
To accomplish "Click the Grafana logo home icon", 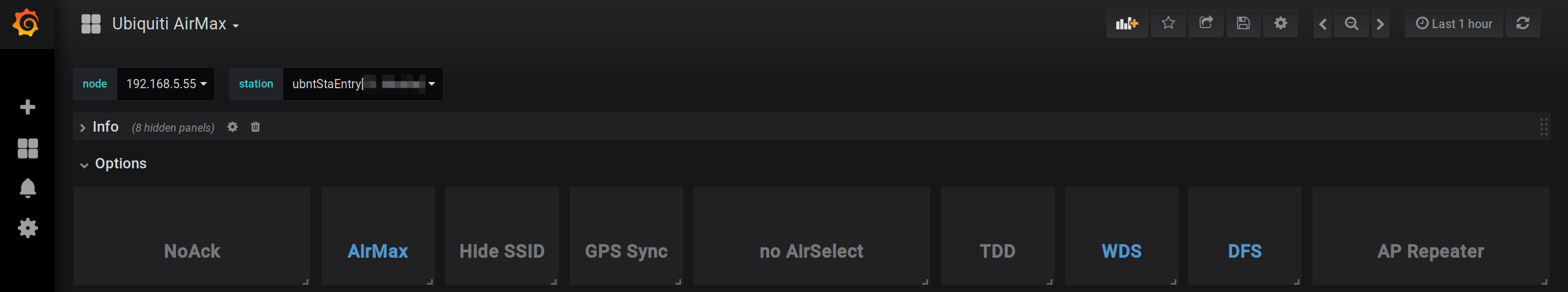I will click(x=26, y=24).
